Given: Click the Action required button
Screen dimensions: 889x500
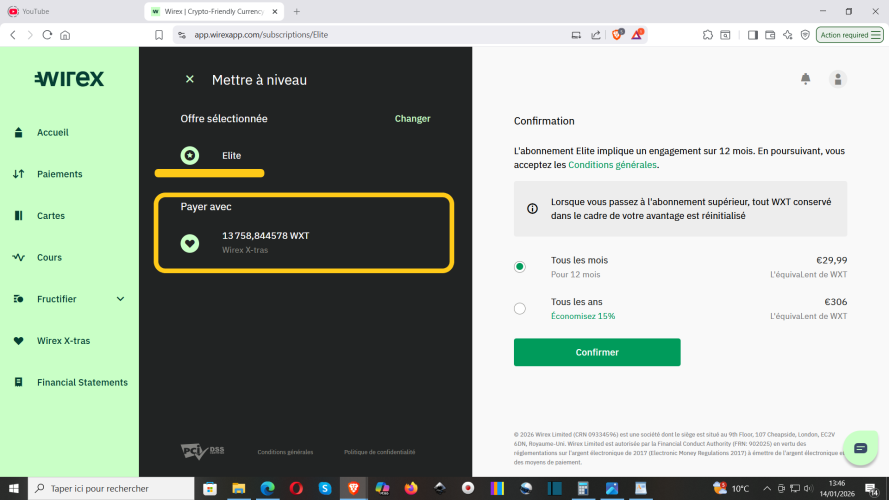Looking at the screenshot, I should coord(849,35).
